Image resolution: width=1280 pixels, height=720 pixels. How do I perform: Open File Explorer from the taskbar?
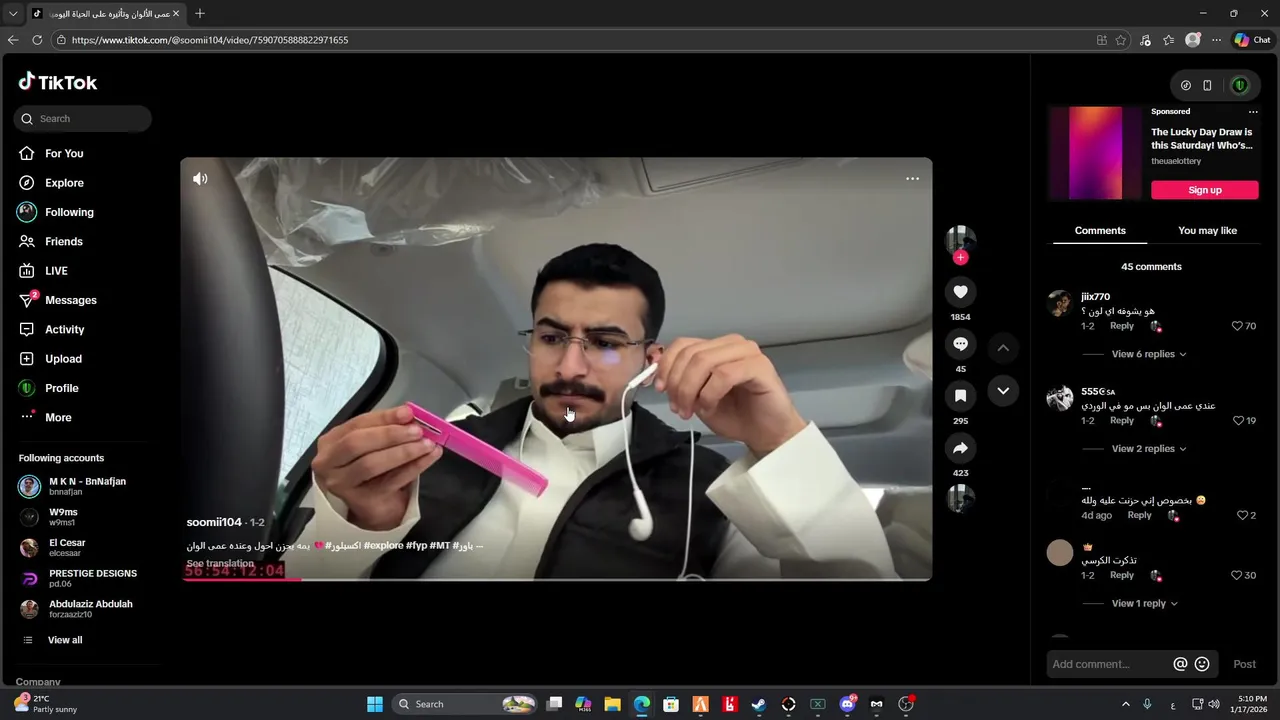pyautogui.click(x=613, y=704)
